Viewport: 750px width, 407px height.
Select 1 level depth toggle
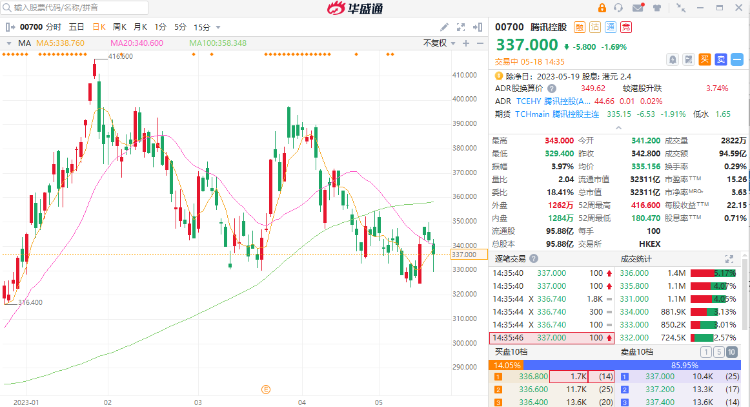point(706,352)
